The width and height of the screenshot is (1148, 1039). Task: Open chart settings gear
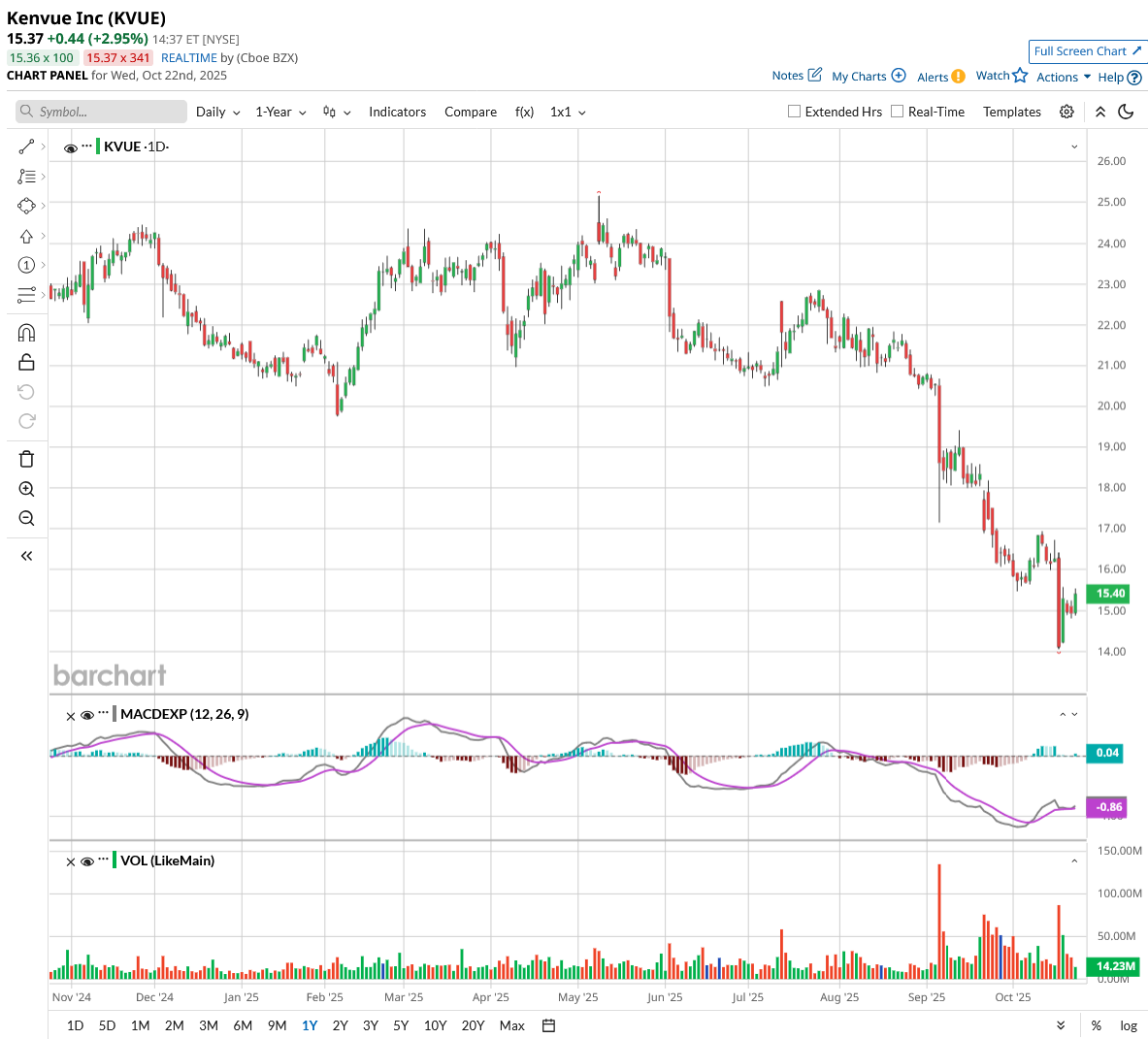(1066, 112)
